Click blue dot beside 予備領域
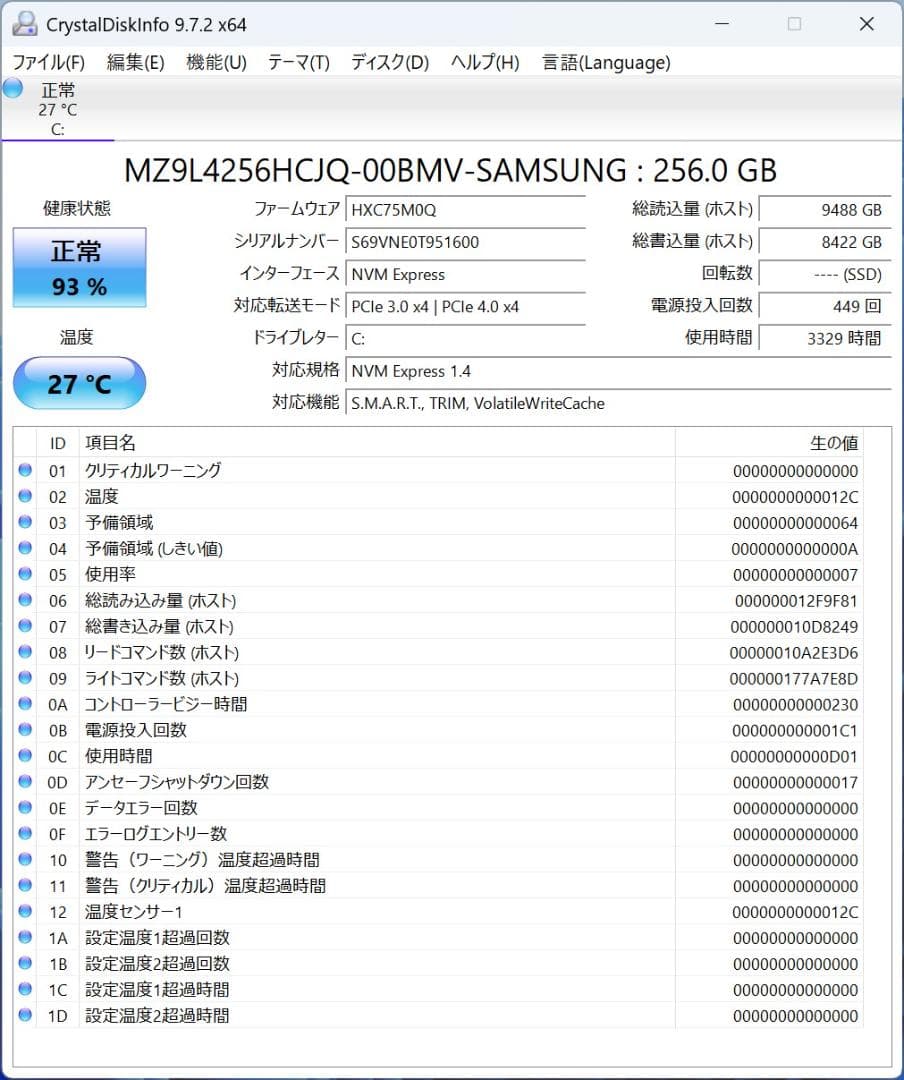Viewport: 904px width, 1080px height. (x=25, y=522)
